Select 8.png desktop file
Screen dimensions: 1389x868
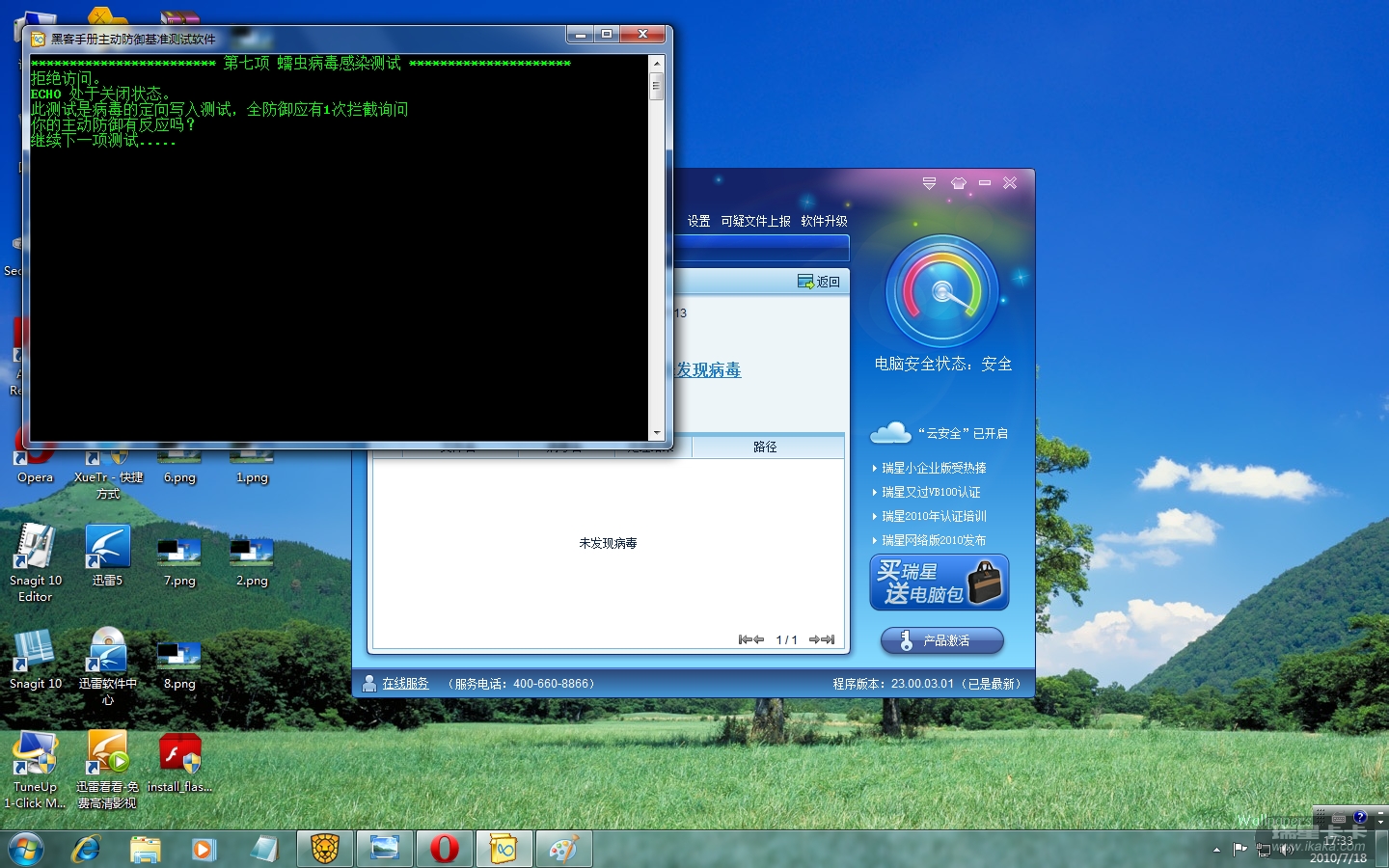coord(179,666)
